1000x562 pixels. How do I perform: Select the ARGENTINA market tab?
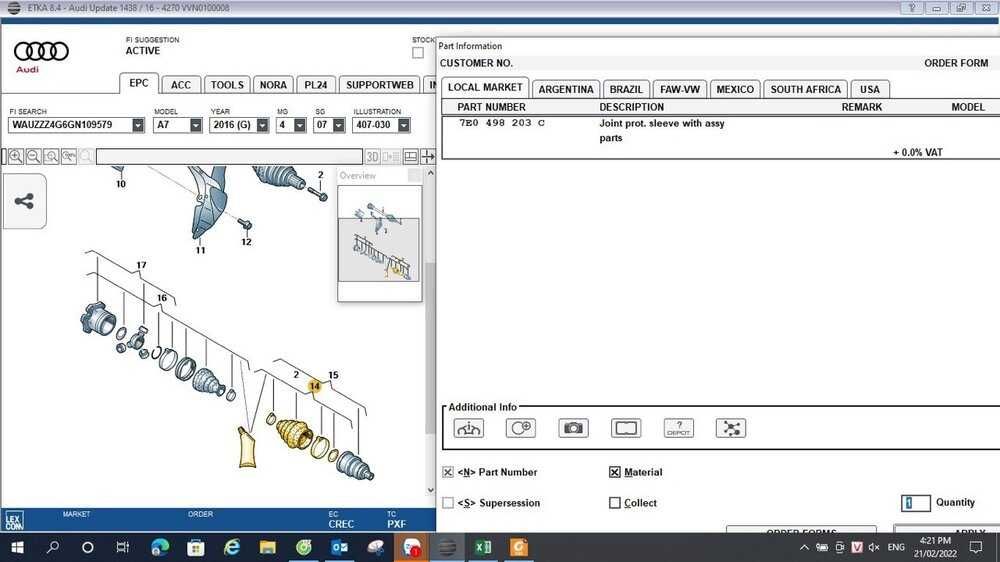[x=566, y=89]
